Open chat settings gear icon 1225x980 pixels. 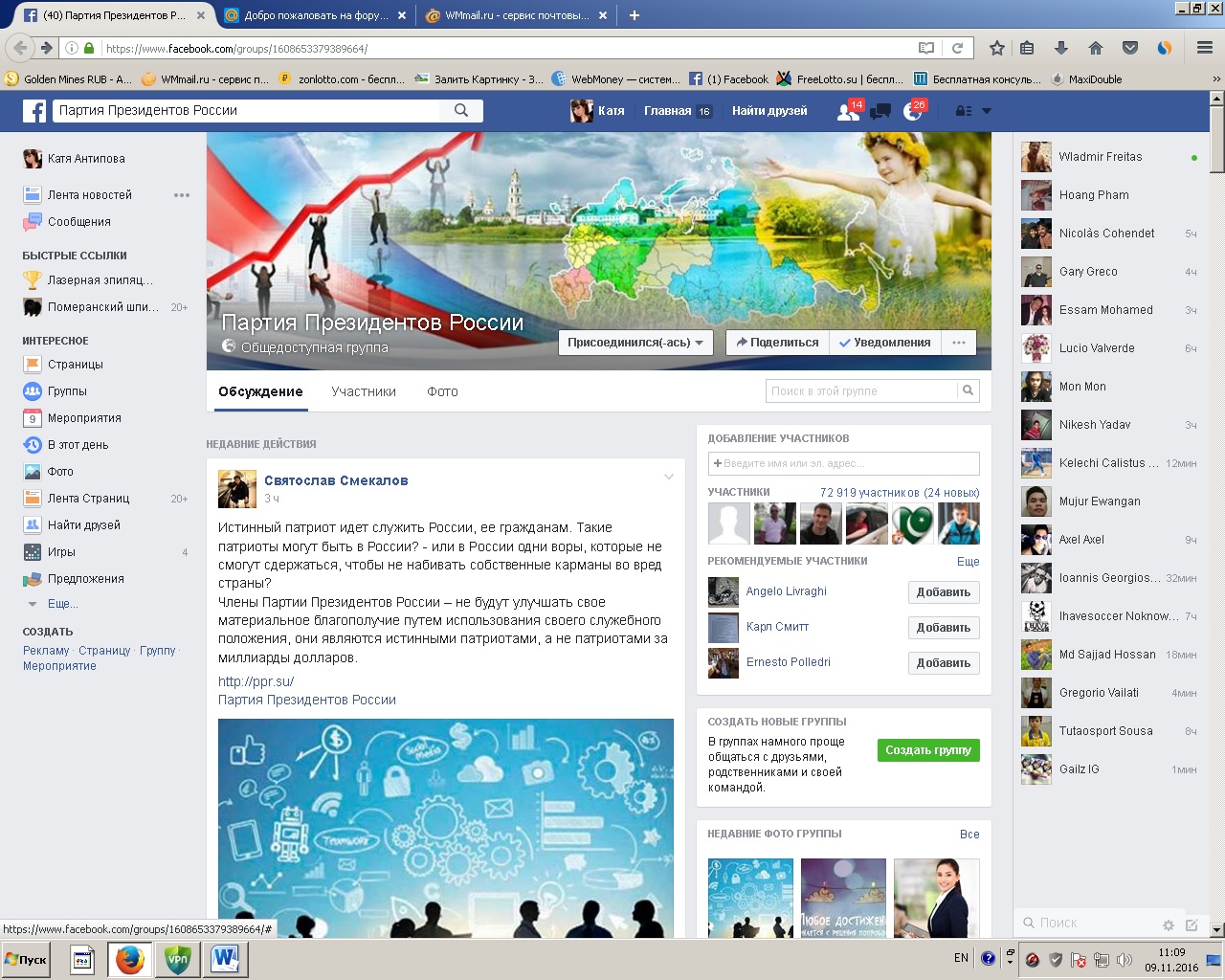(x=1168, y=924)
